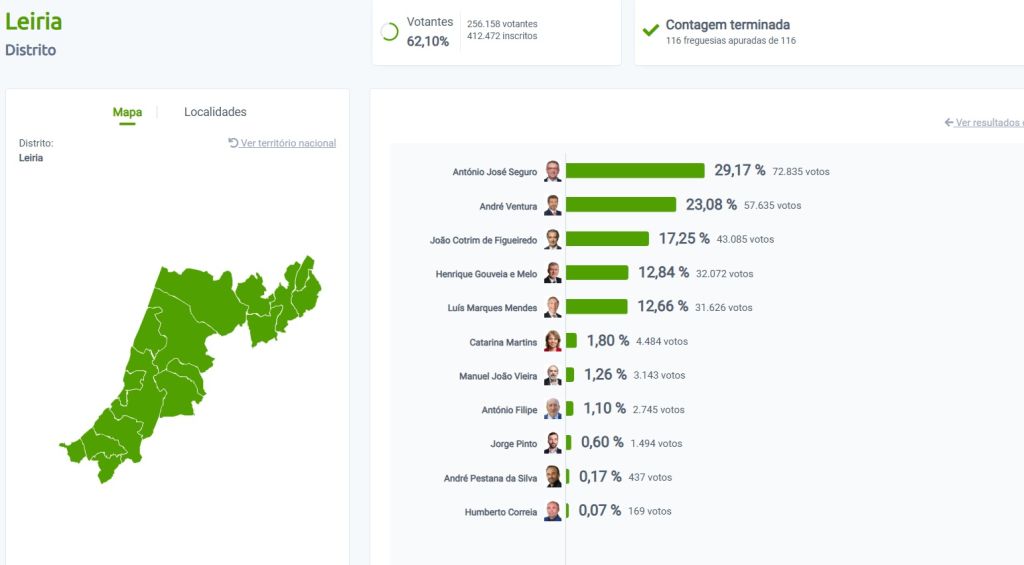Image resolution: width=1024 pixels, height=565 pixels.
Task: Click the Luís Marques Mendes name label
Action: pos(492,308)
